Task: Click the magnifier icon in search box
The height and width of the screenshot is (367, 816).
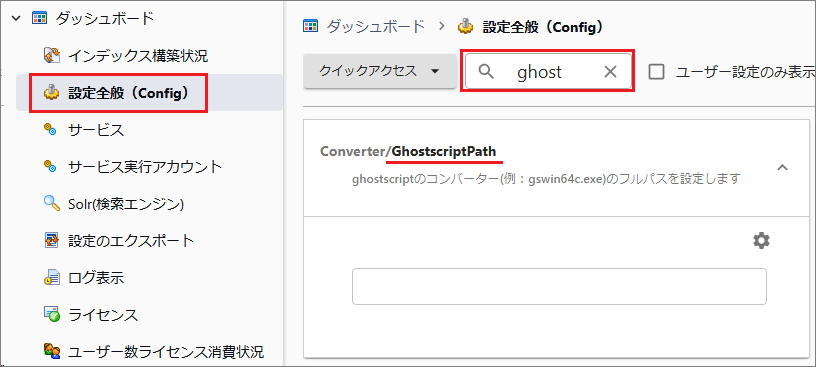Action: click(x=486, y=71)
